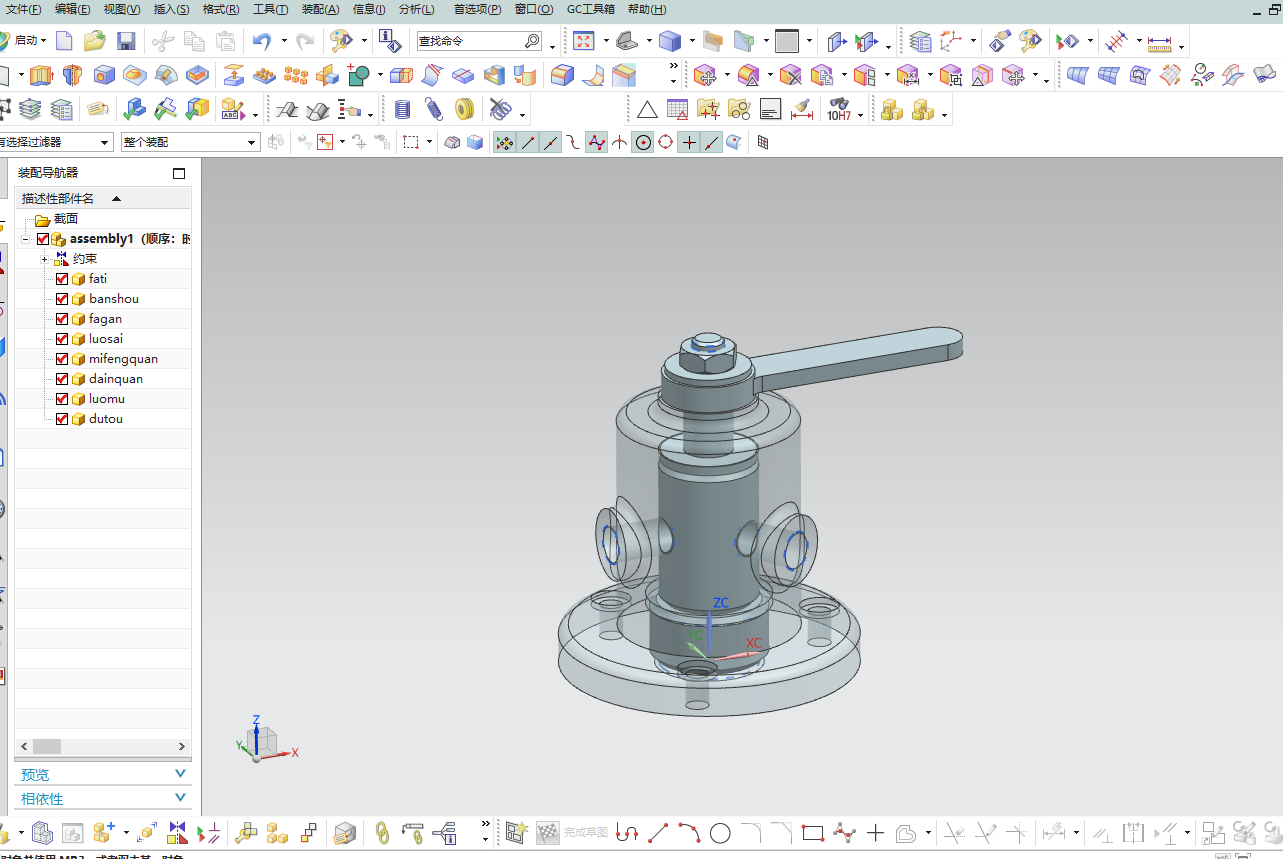Click the extension spring icon
This screenshot has height=859, width=1283.
coord(433,109)
